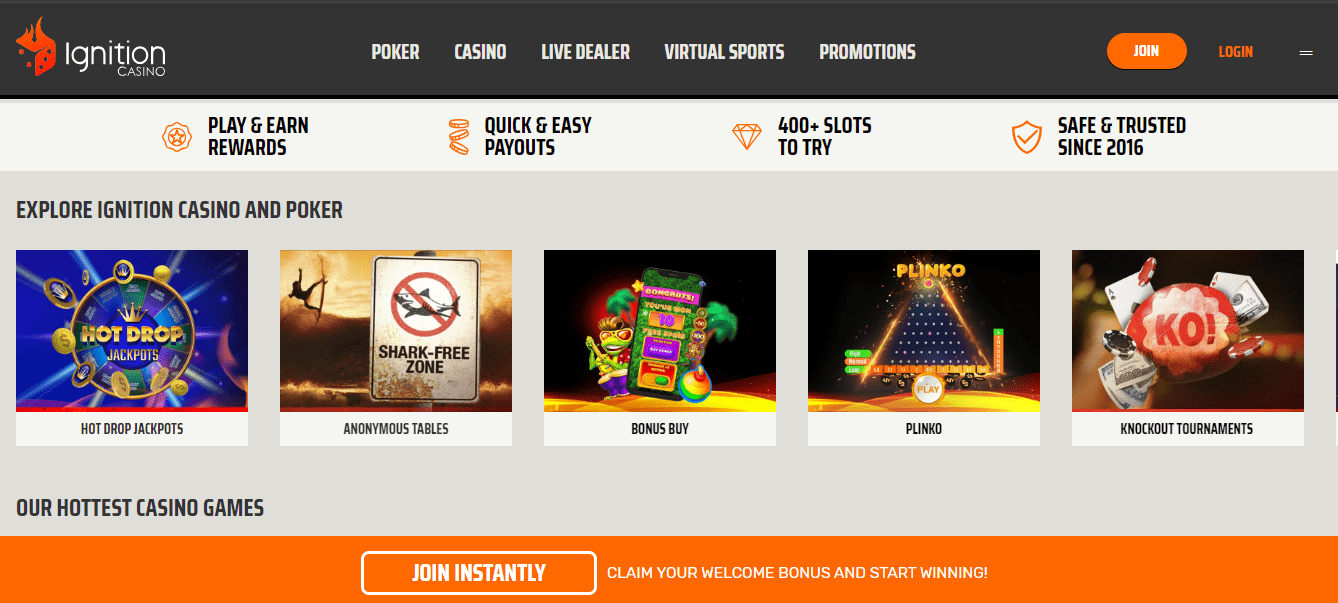Go to Live Dealer section

pyautogui.click(x=585, y=52)
